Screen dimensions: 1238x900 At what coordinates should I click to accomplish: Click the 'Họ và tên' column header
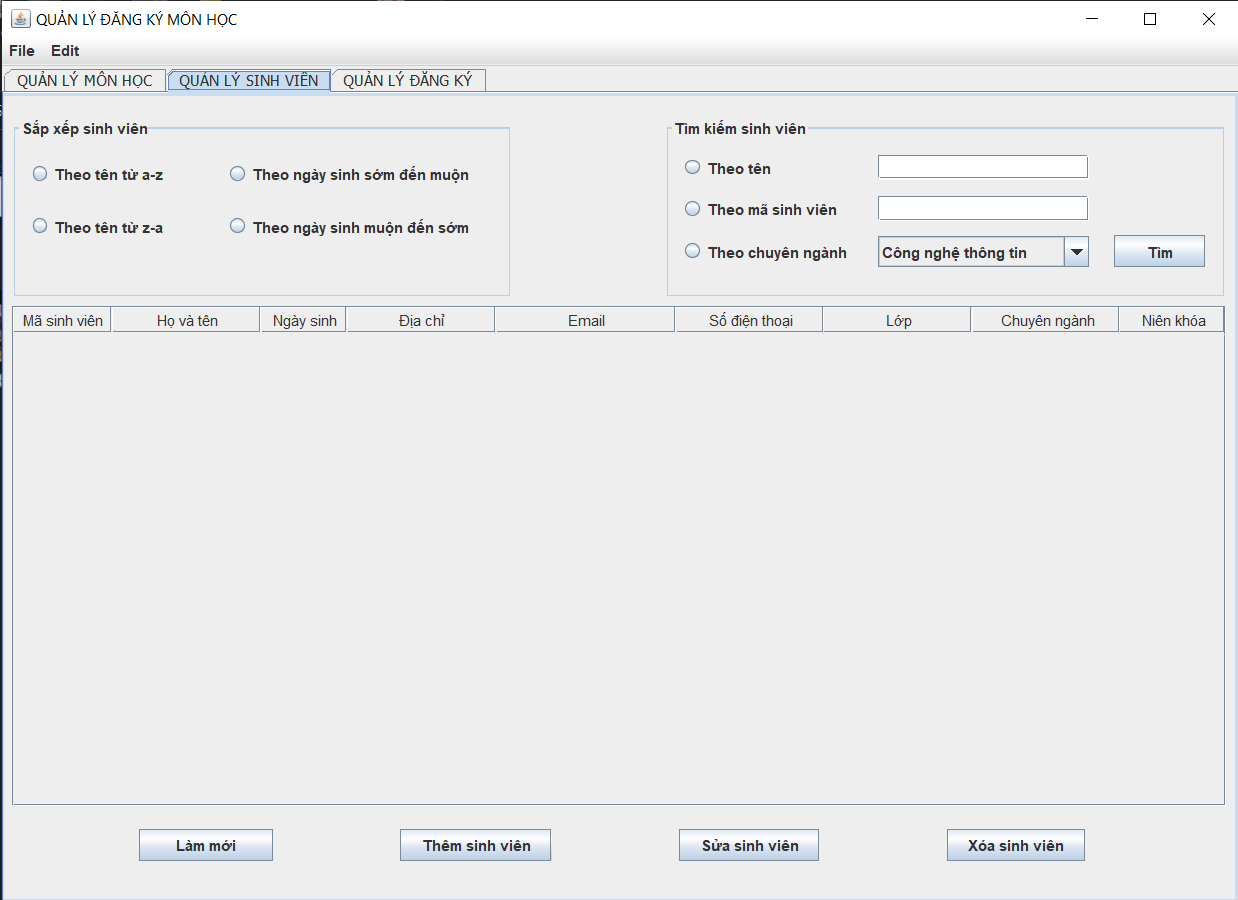coord(186,320)
